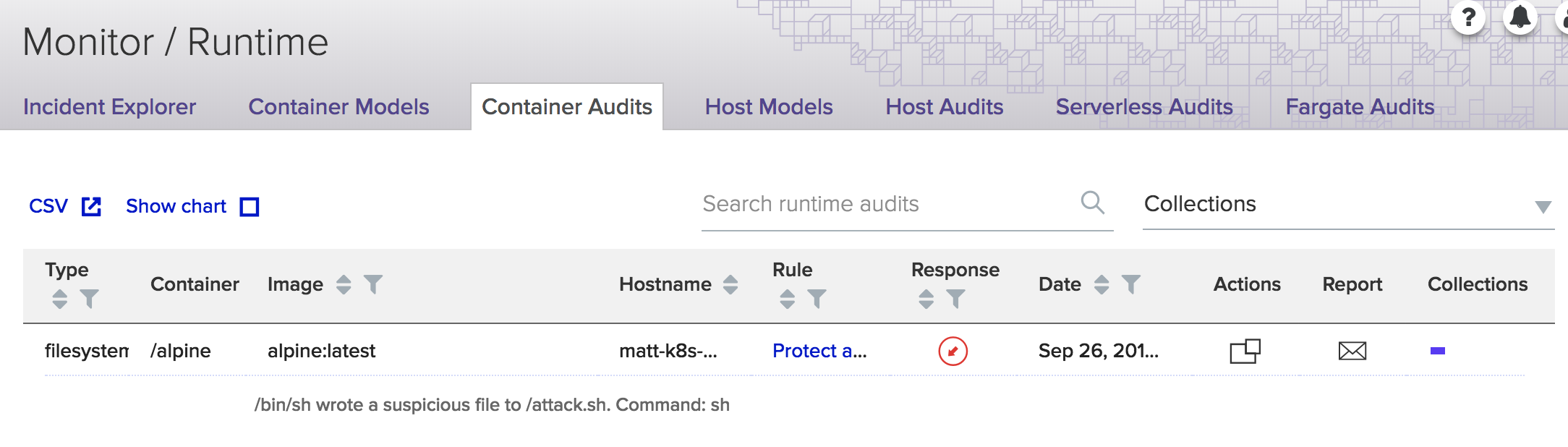Switch to the Incident Explorer tab

(109, 107)
